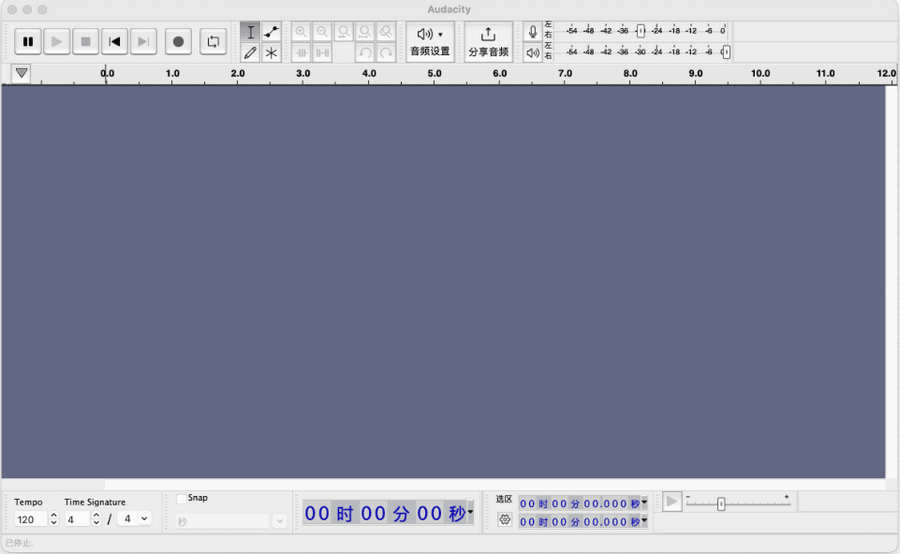Click the Tempo value field
This screenshot has height=554, width=900.
31,519
